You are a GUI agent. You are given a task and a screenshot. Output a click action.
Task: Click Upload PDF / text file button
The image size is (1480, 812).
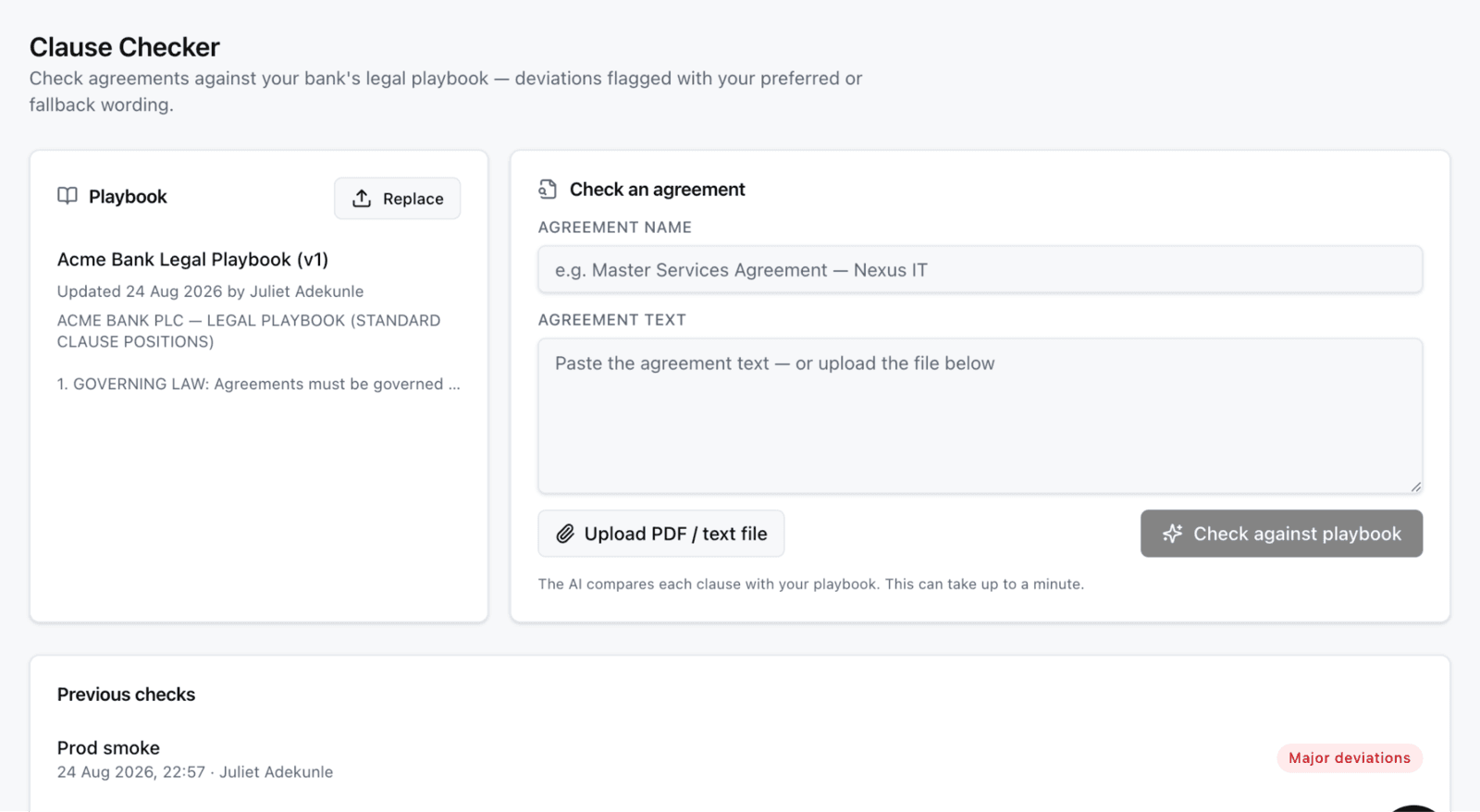tap(661, 534)
